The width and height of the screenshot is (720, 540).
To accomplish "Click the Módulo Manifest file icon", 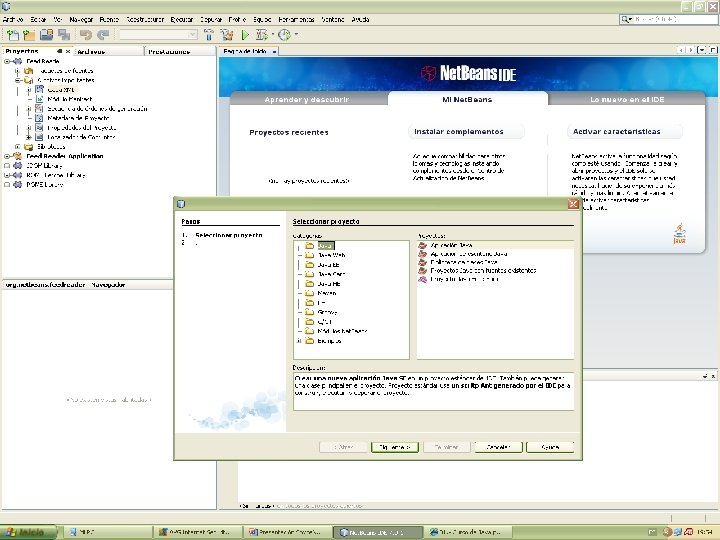I will pos(39,99).
